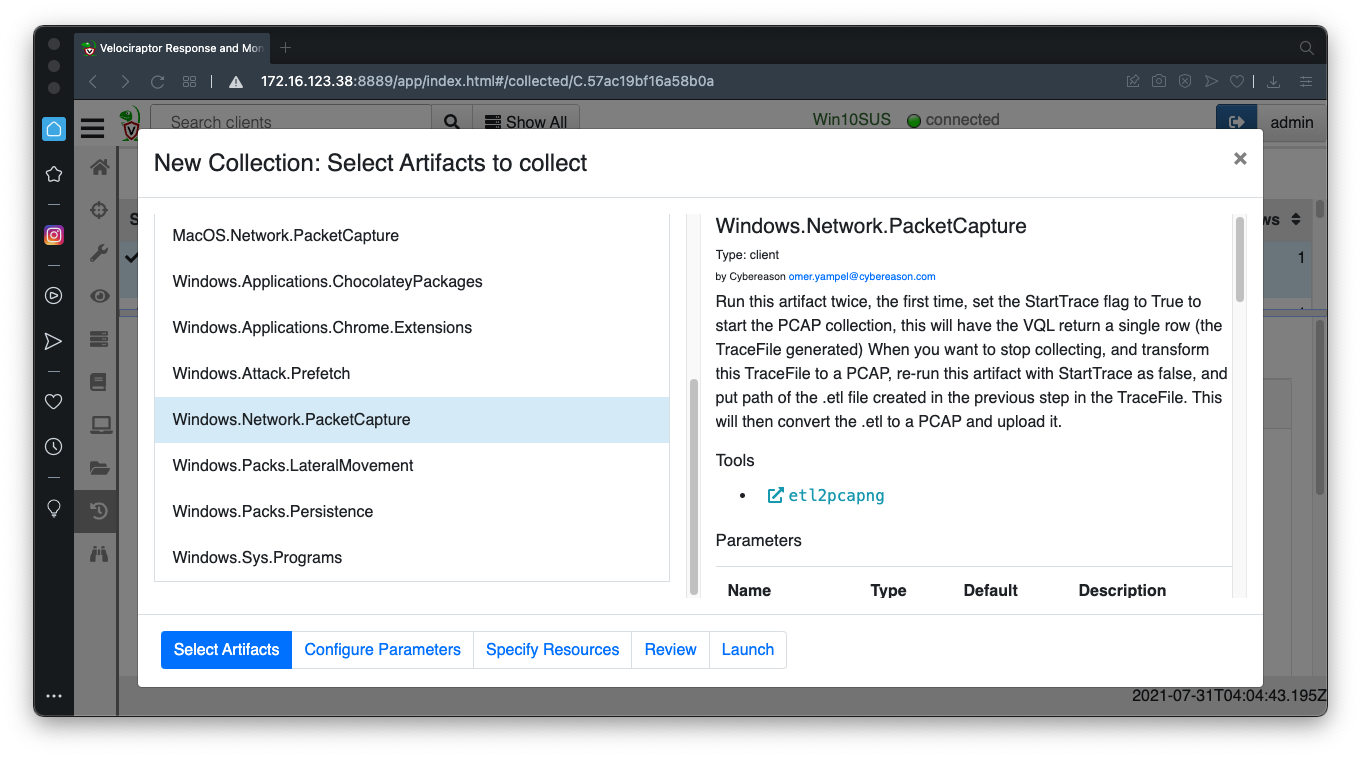The image size is (1361, 758).
Task: Go to the Specify Resources step
Action: (x=552, y=649)
